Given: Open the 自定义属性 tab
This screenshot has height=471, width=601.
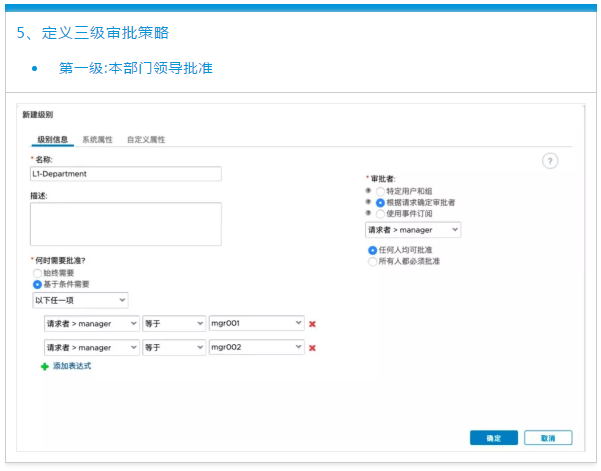Looking at the screenshot, I should tap(146, 139).
